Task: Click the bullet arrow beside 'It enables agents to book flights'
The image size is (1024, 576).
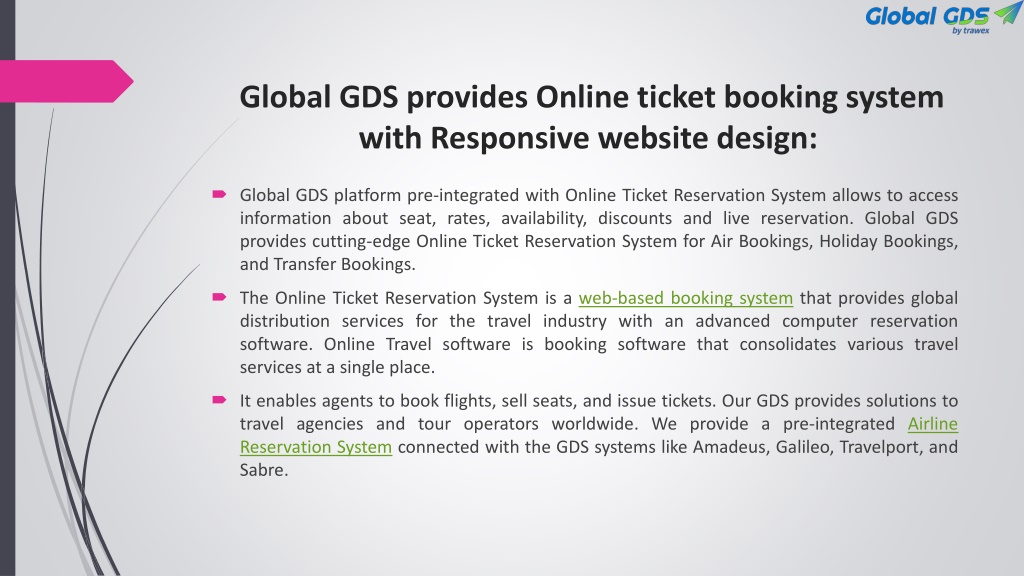Action: [219, 400]
